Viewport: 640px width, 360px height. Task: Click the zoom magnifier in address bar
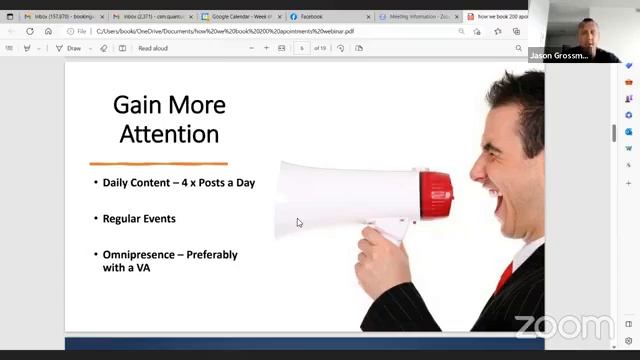point(461,31)
